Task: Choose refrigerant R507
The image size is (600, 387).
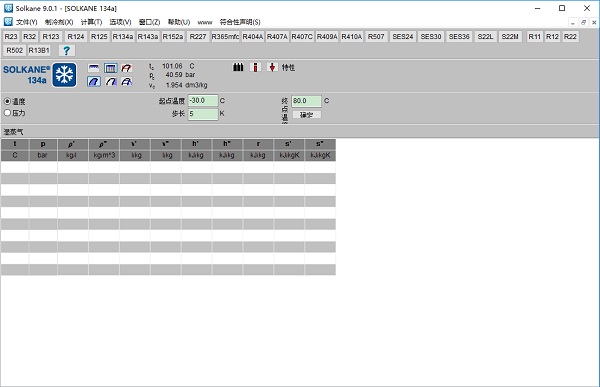Action: pyautogui.click(x=376, y=37)
